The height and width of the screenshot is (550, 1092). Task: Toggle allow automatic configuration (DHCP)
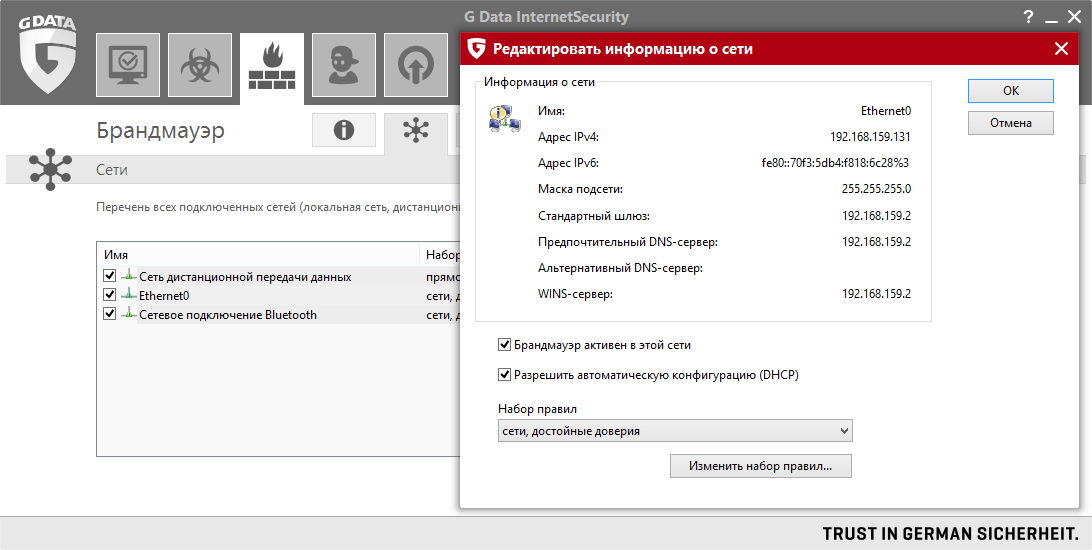point(505,375)
